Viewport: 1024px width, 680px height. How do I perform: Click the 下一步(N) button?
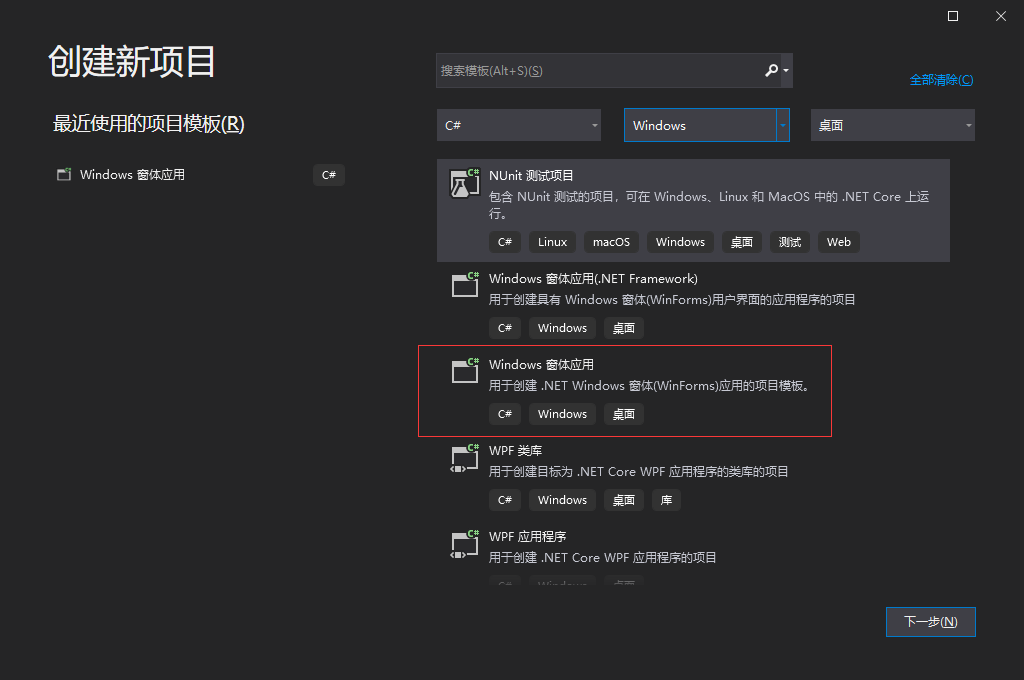coord(931,622)
